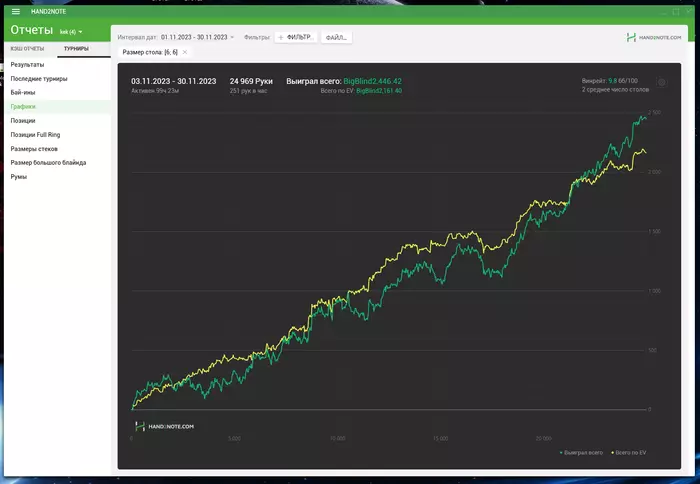Click the '2 среднее число столов' text
The width and height of the screenshot is (700, 484).
(615, 90)
